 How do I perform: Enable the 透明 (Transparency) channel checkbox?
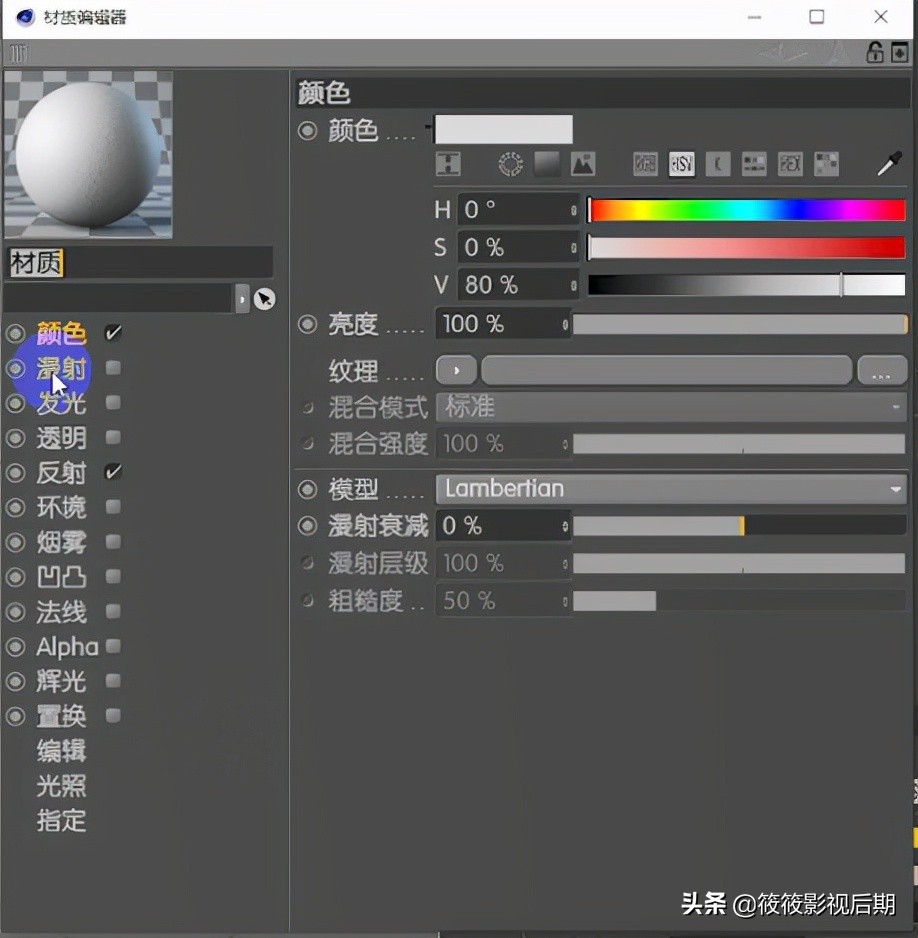tap(112, 438)
